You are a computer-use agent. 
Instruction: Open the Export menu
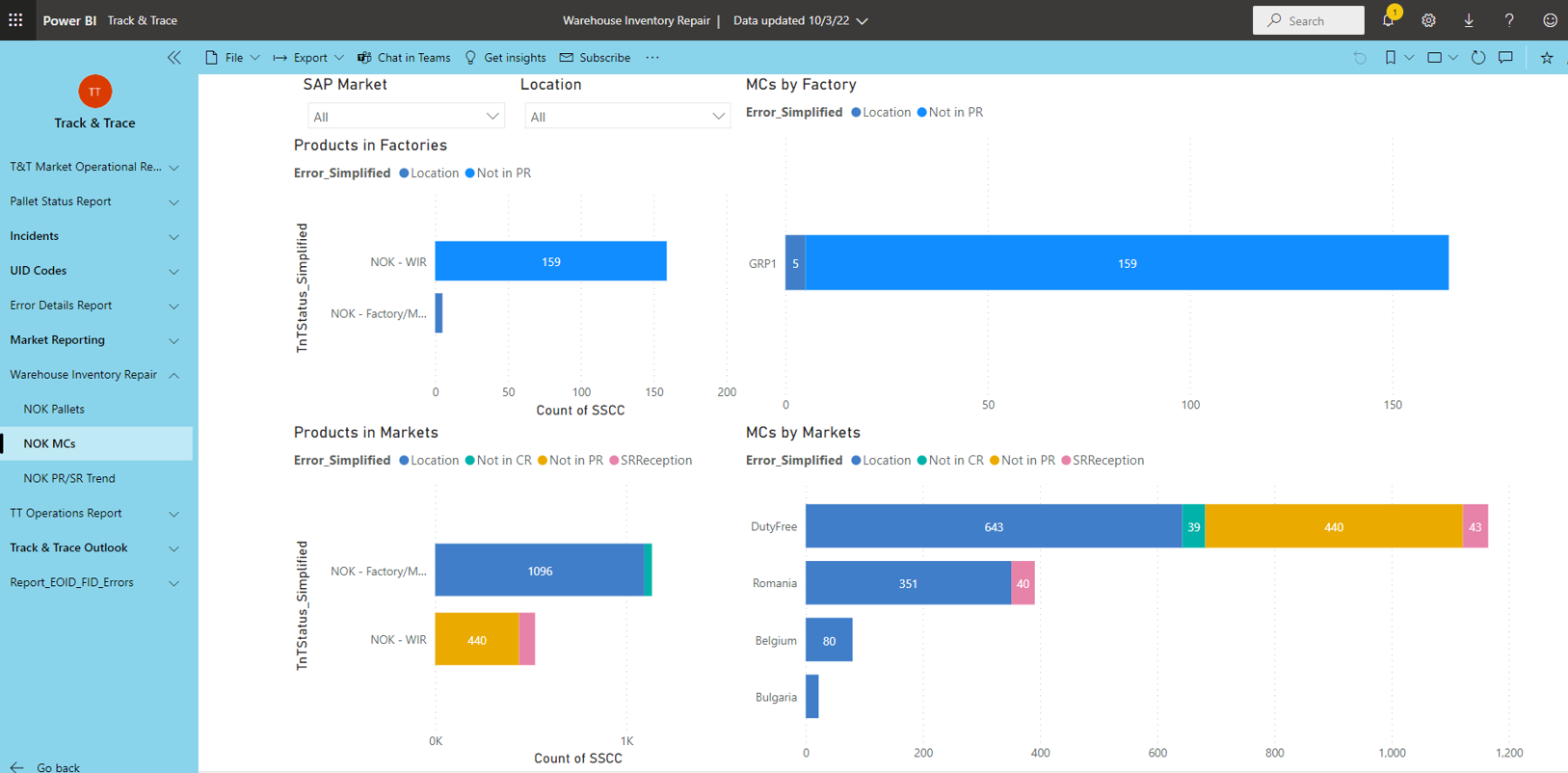(308, 58)
